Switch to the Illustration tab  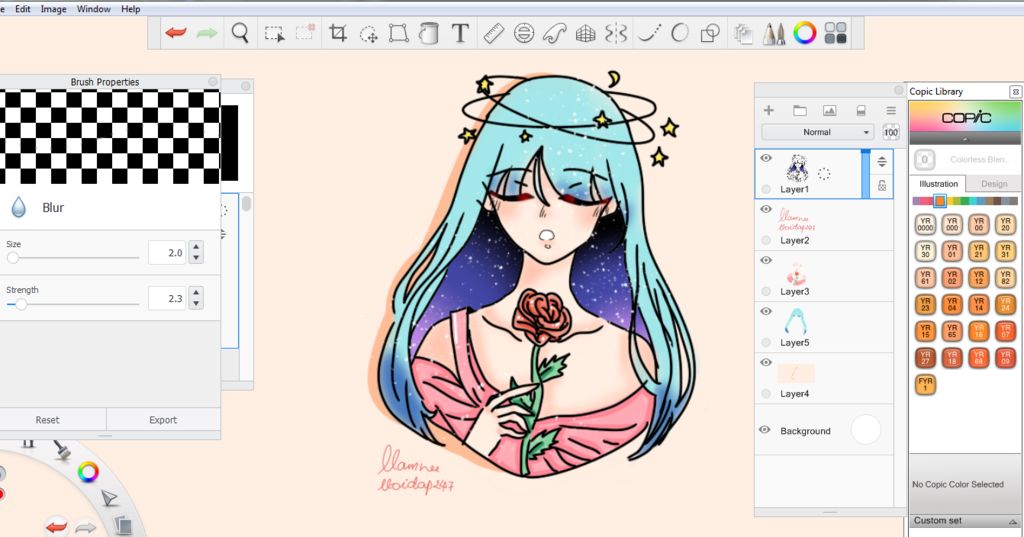pyautogui.click(x=938, y=184)
